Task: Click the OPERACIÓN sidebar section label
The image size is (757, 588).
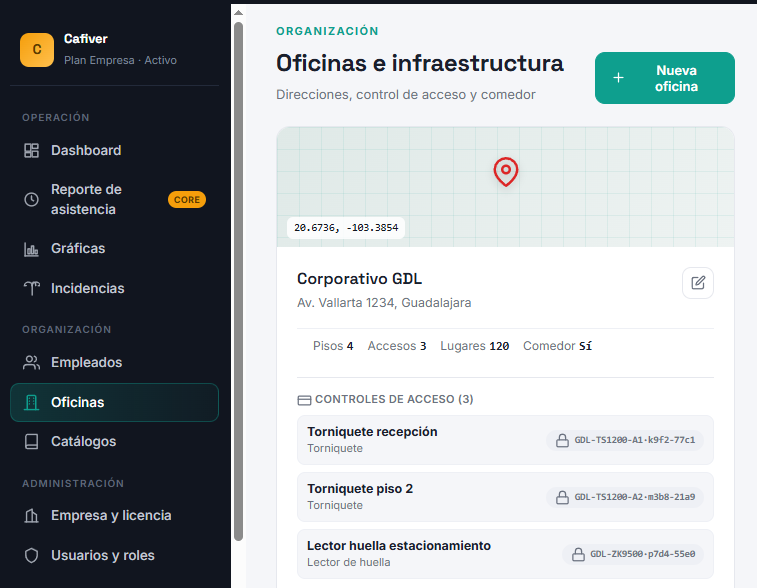Action: point(56,118)
